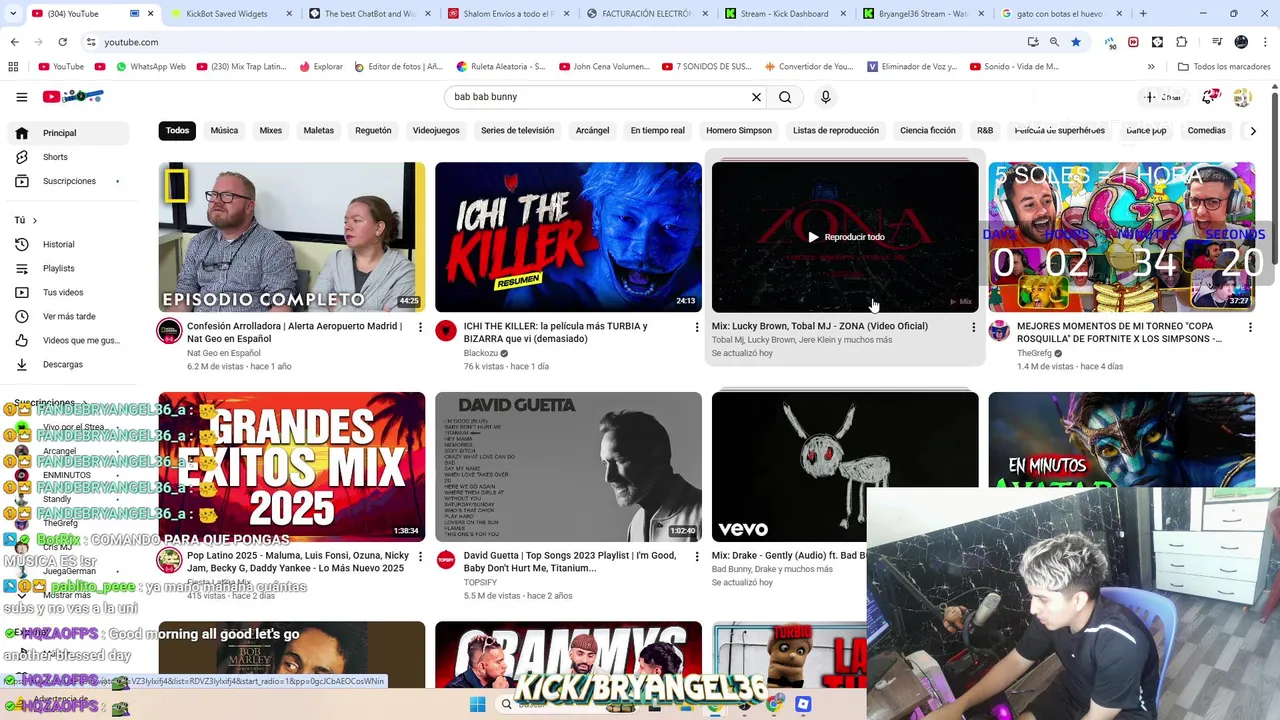The height and width of the screenshot is (720, 1280).
Task: Open the Chrome three-dot menu
Action: pyautogui.click(x=1266, y=42)
